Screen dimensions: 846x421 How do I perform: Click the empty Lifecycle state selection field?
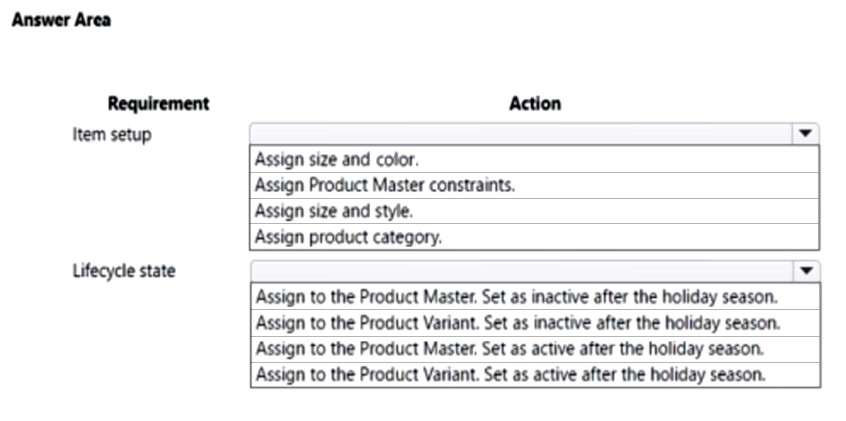tap(520, 271)
